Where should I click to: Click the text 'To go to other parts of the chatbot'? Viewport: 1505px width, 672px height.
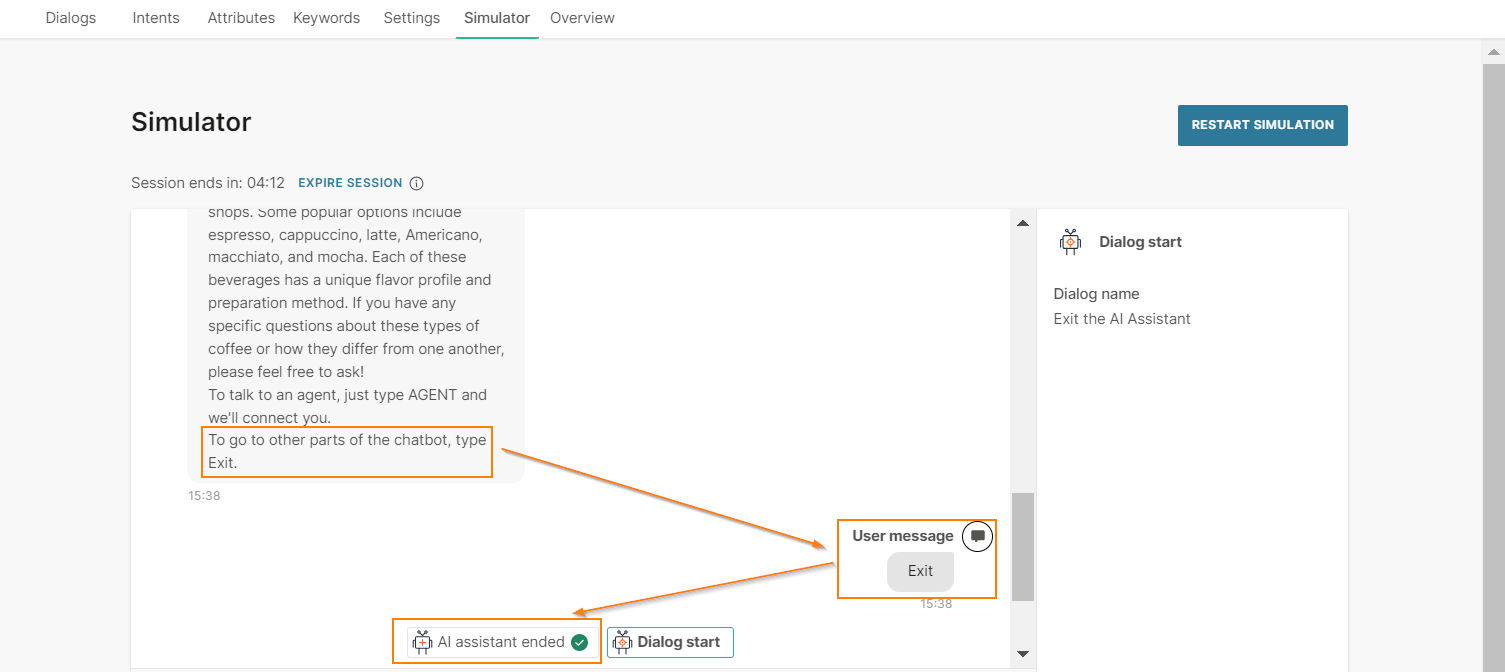coord(329,440)
